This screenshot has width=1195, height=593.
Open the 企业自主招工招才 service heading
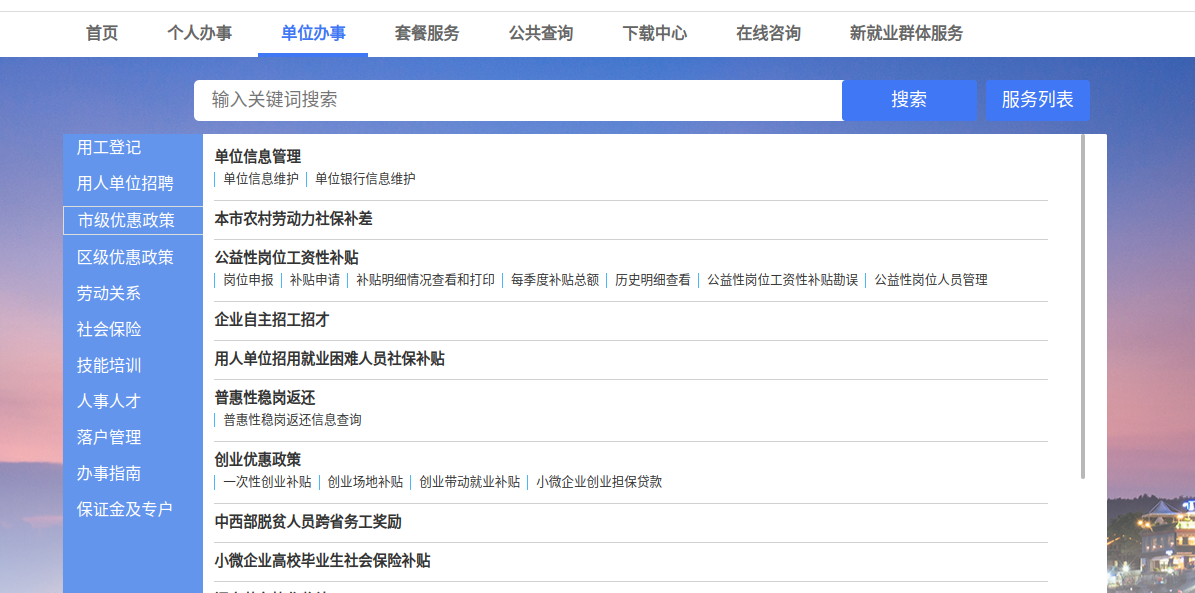(272, 320)
